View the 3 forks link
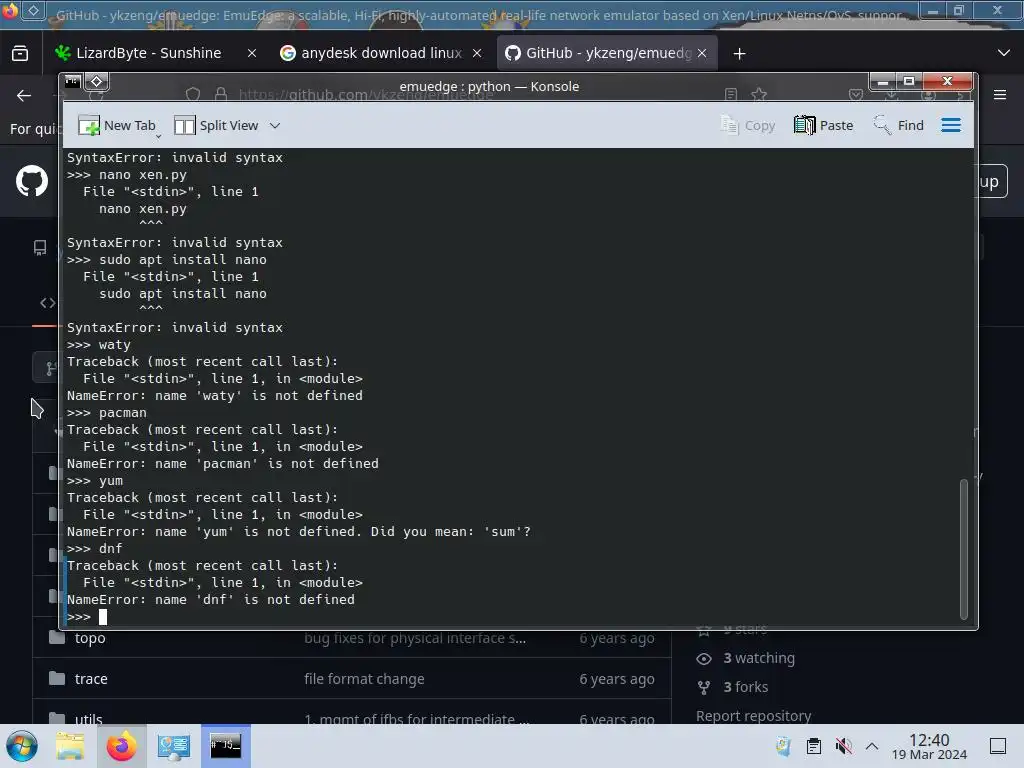The image size is (1024, 768). point(745,687)
